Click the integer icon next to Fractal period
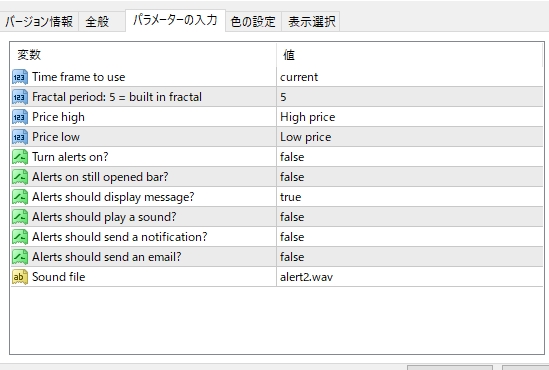 [x=20, y=97]
